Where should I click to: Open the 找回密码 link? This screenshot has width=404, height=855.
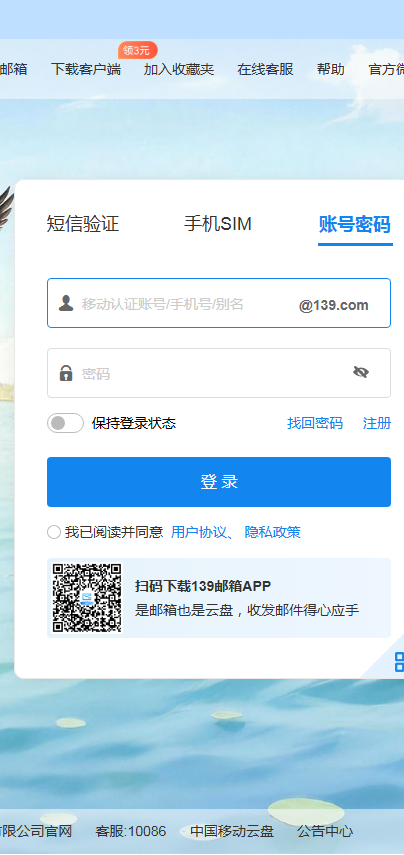click(x=315, y=423)
